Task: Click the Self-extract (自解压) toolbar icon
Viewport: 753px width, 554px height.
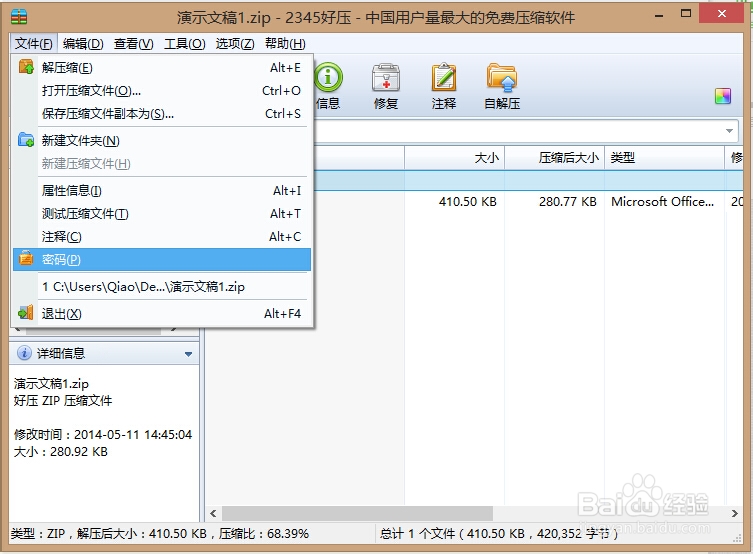Action: pyautogui.click(x=501, y=78)
